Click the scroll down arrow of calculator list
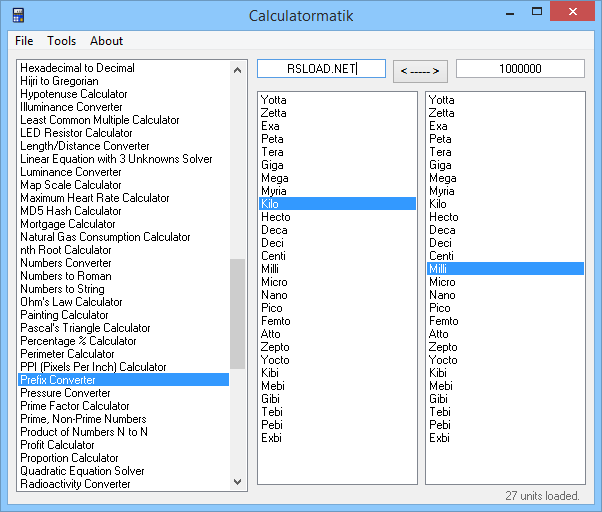The width and height of the screenshot is (602, 512). pos(237,482)
